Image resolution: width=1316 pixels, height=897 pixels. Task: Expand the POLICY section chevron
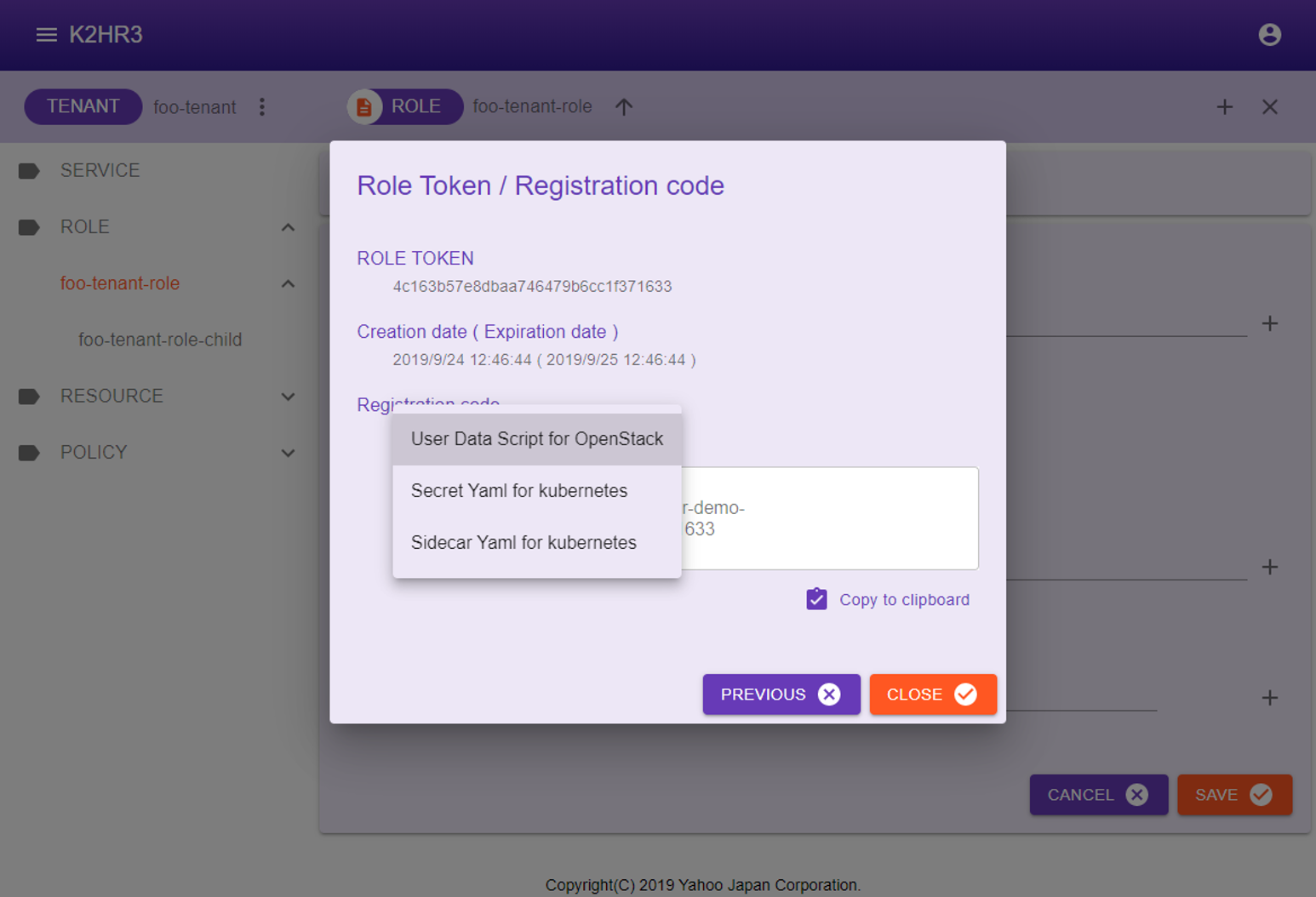(x=288, y=453)
